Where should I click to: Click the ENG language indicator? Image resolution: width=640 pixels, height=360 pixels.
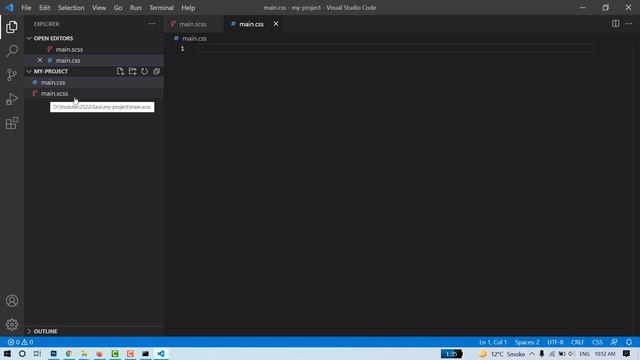(x=584, y=354)
